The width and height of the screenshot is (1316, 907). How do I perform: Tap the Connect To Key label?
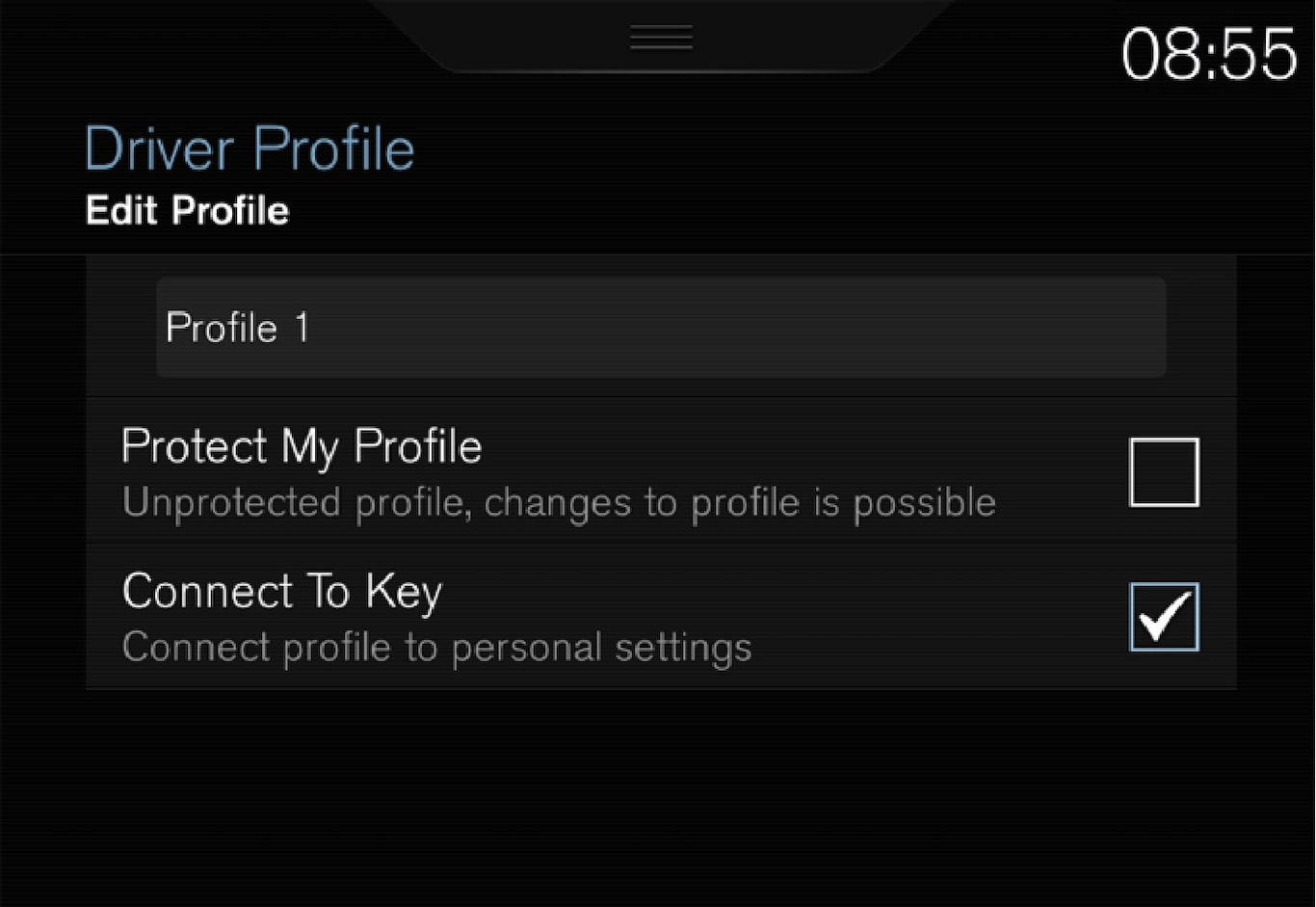coord(281,592)
